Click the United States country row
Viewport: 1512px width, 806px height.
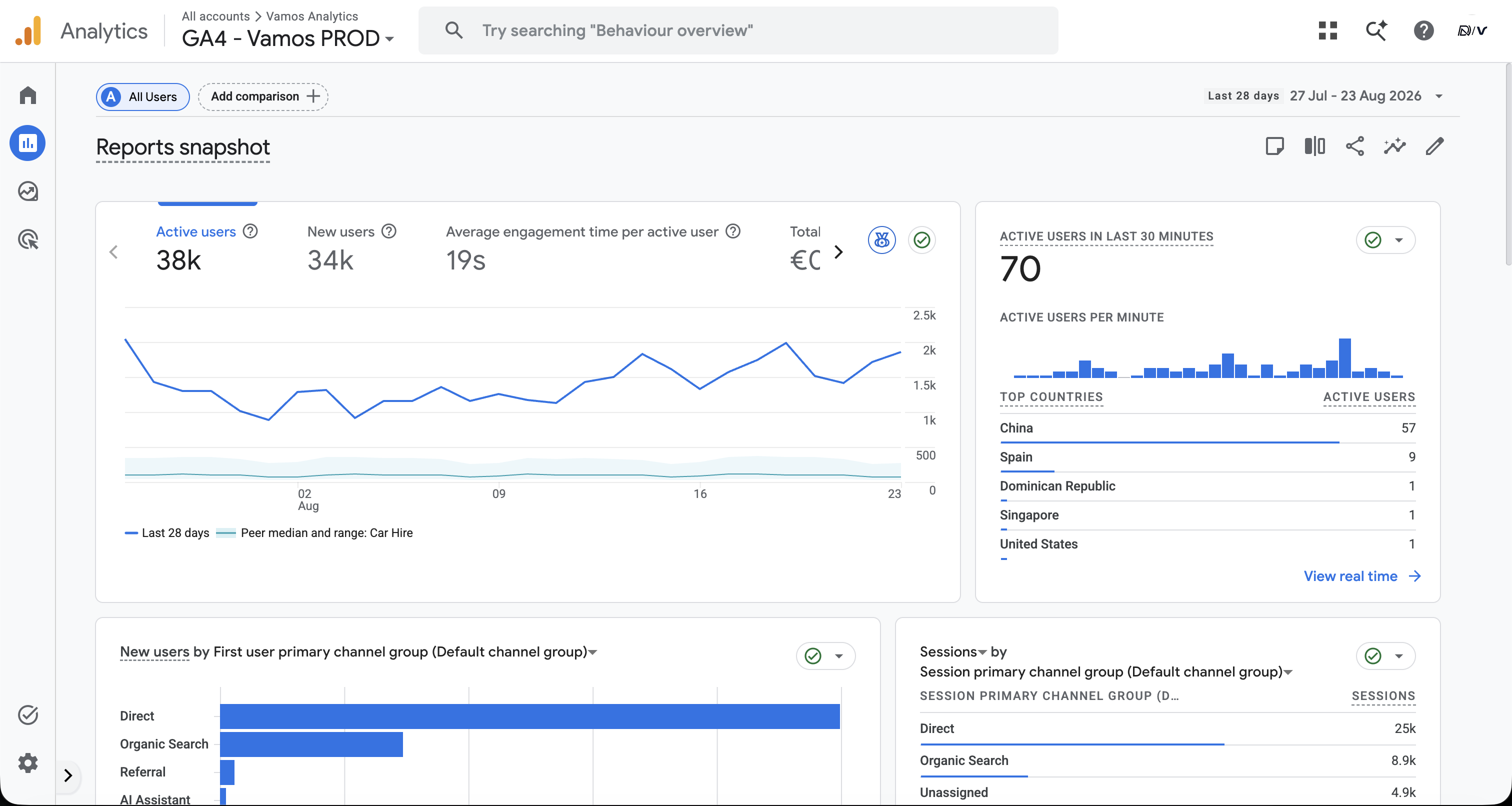[1207, 544]
